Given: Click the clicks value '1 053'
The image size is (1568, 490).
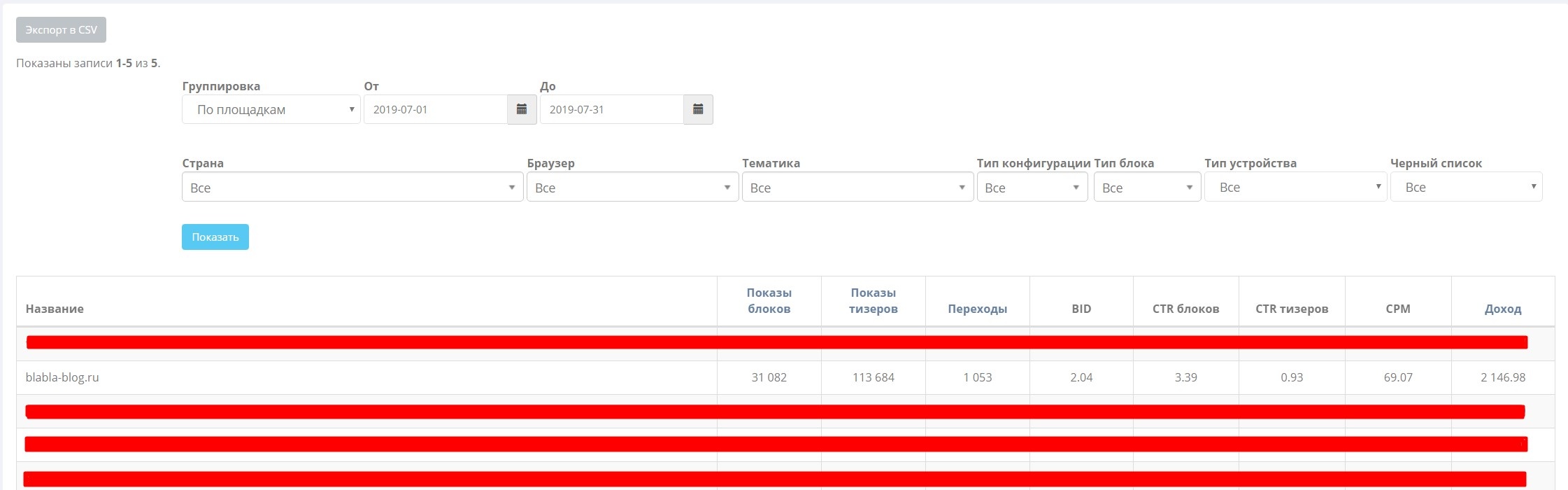Looking at the screenshot, I should click(978, 377).
